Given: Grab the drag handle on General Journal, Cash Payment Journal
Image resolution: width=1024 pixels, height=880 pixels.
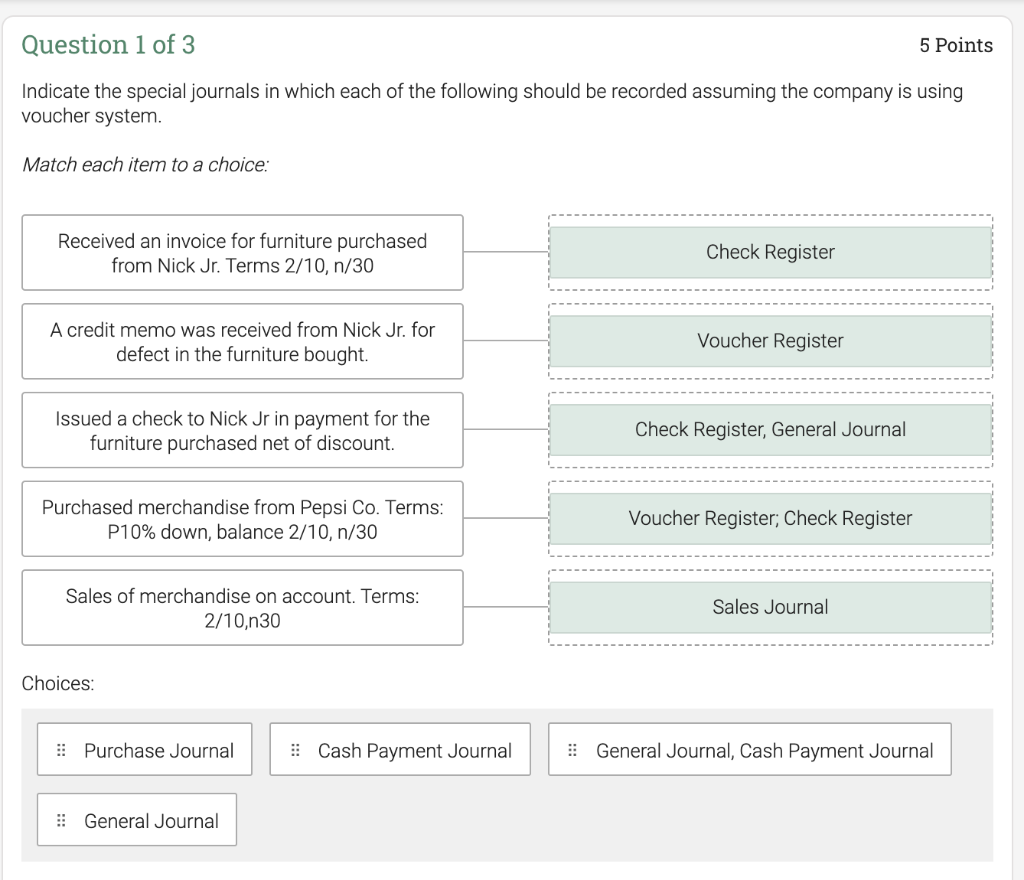Looking at the screenshot, I should click(573, 750).
